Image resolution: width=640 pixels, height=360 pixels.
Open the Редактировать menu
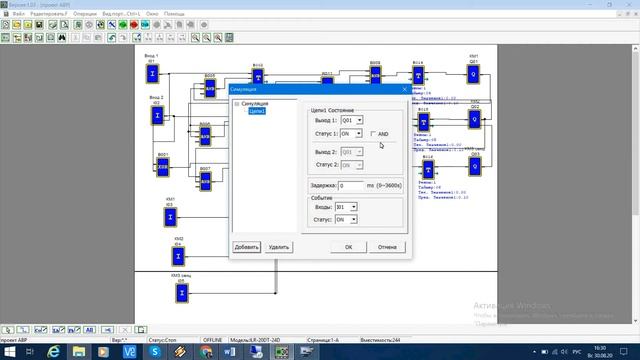(49, 14)
